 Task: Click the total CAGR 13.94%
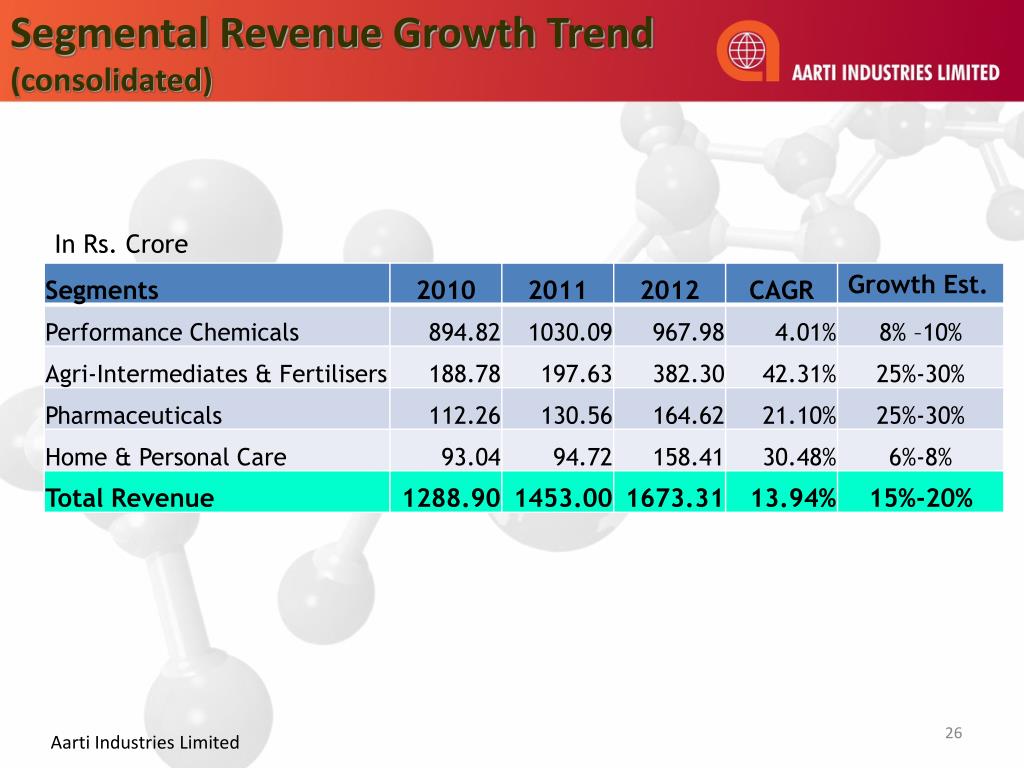click(x=793, y=498)
